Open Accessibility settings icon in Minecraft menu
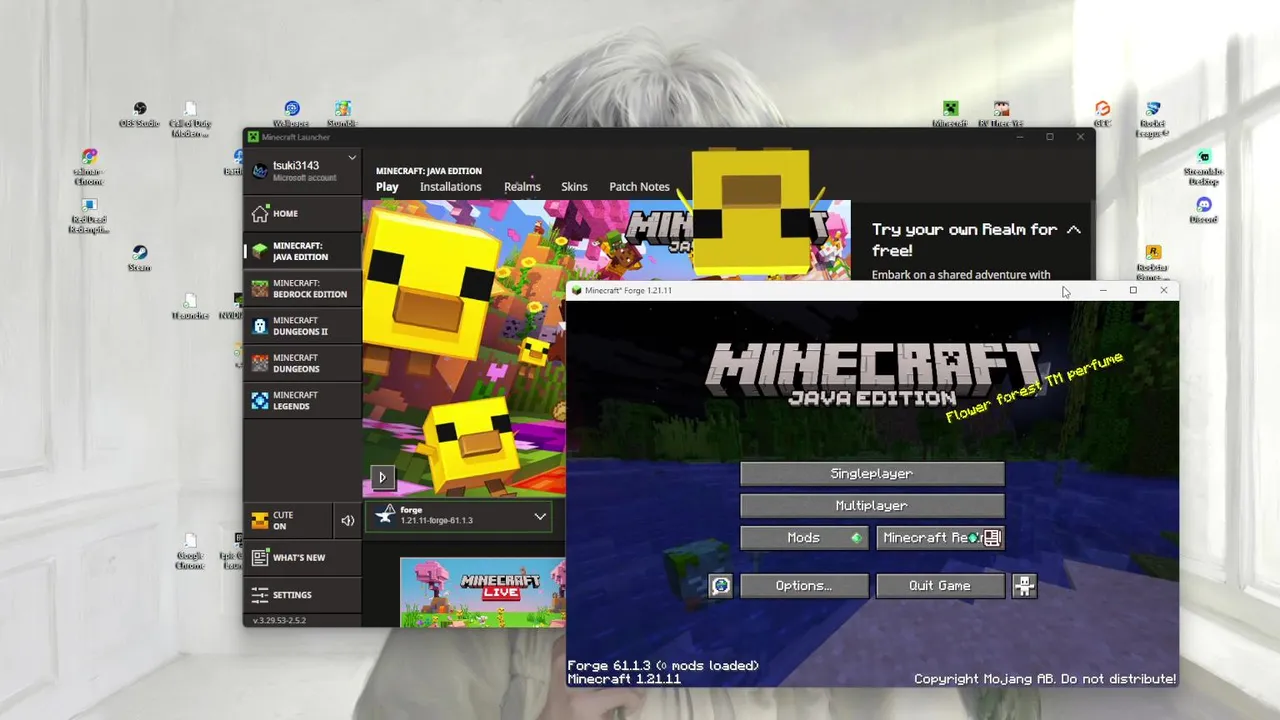 pos(1024,586)
